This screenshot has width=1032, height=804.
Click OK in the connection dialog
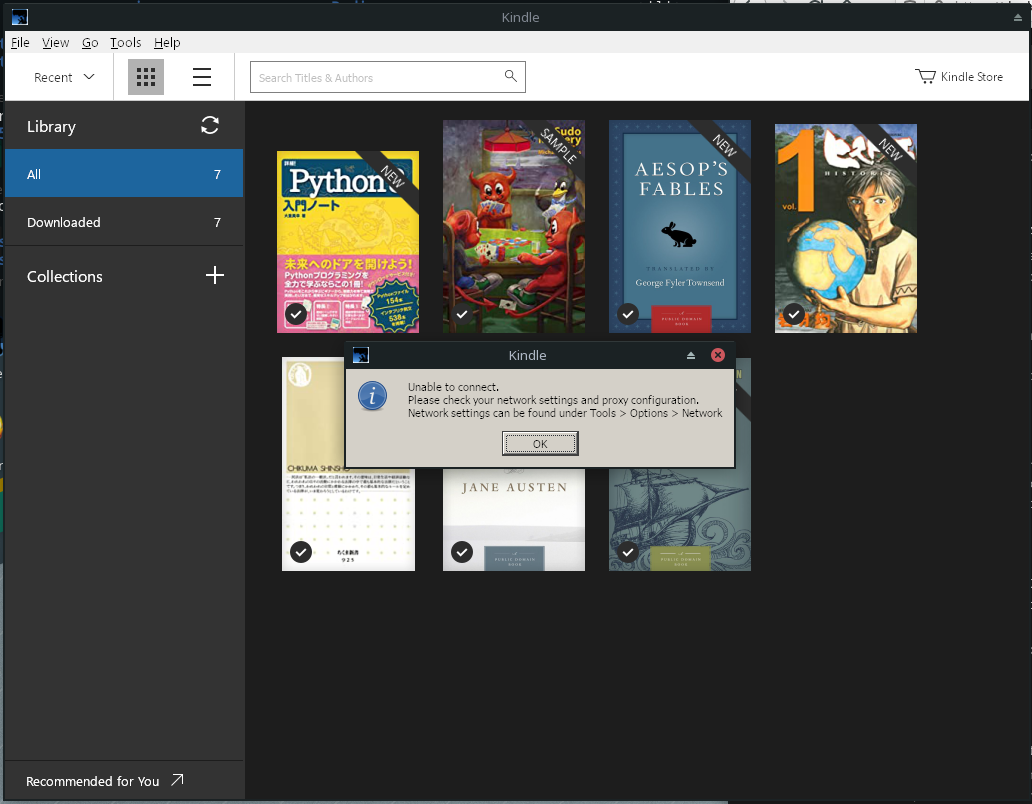540,443
